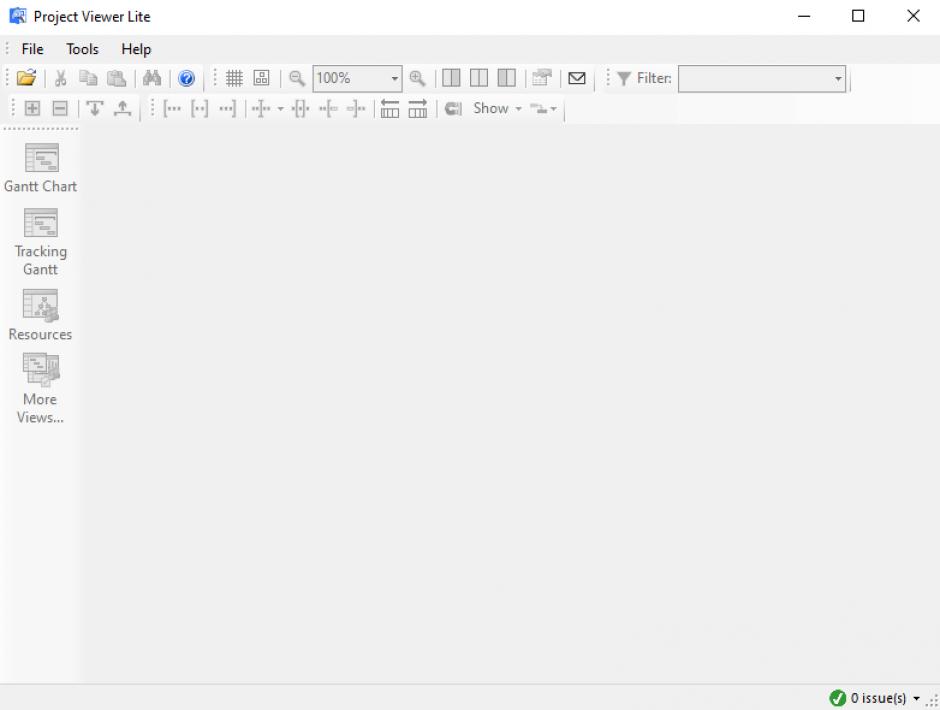Click the bracketed fit timescale icon
This screenshot has width=940, height=710.
click(x=300, y=109)
